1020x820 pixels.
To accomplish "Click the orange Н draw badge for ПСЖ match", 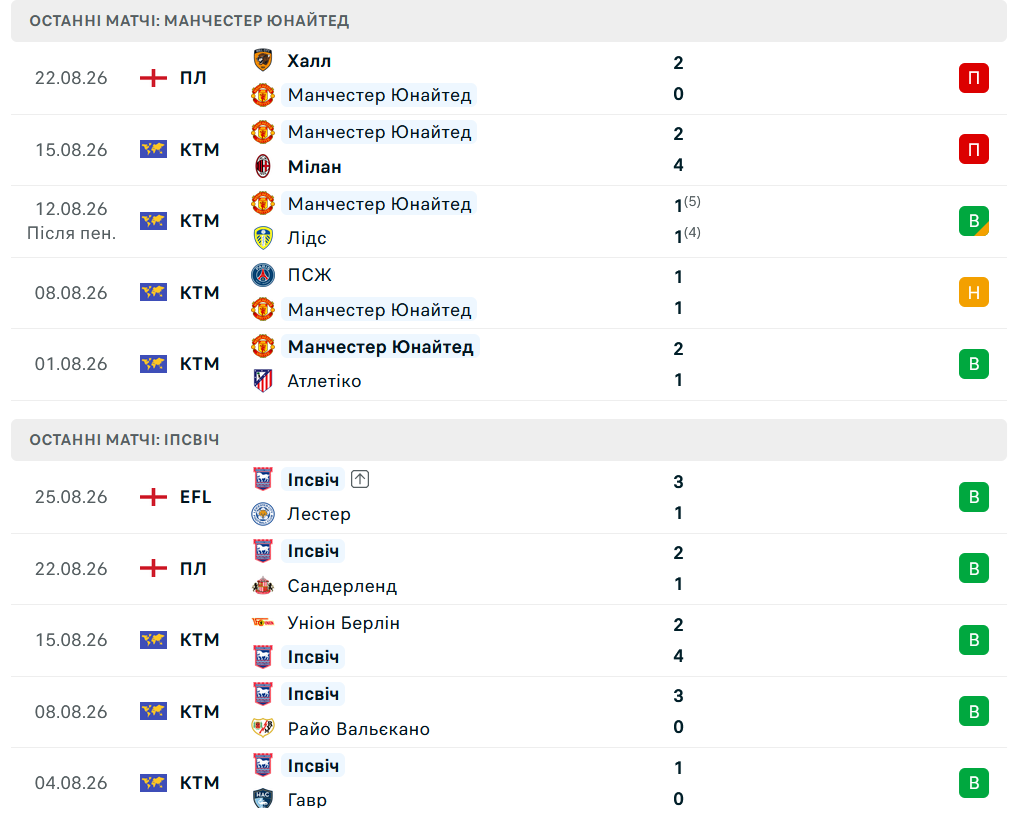I will pyautogui.click(x=973, y=292).
